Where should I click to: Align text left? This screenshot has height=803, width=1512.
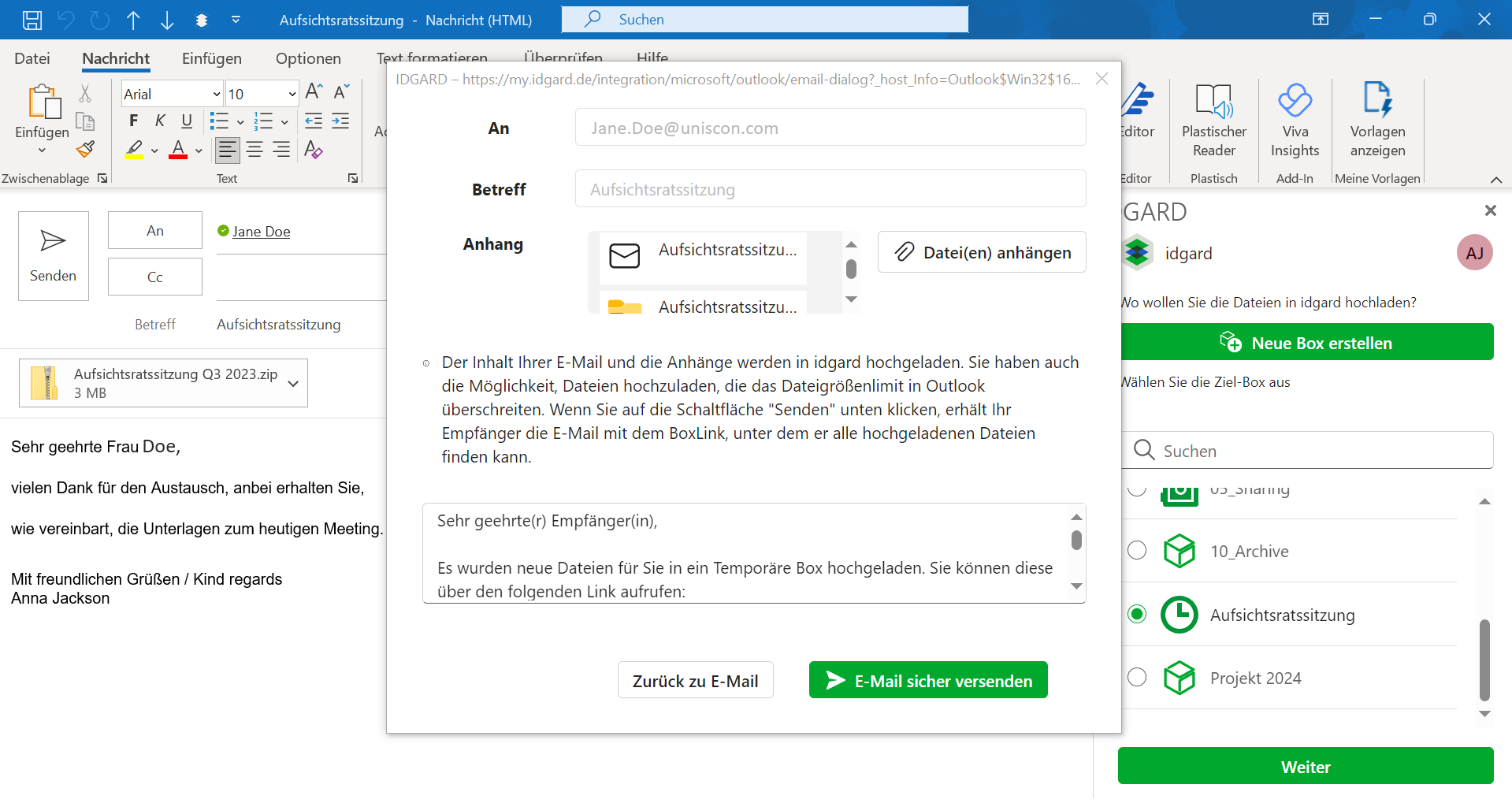(x=228, y=149)
